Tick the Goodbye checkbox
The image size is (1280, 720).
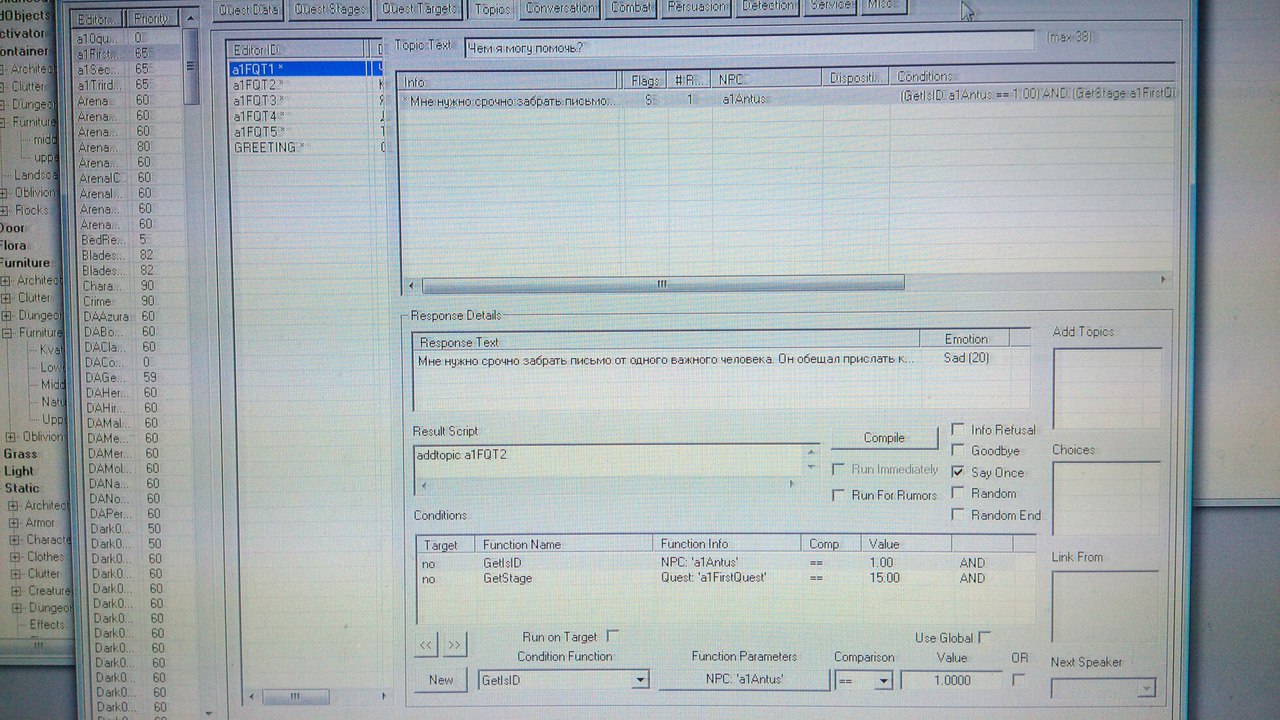pos(958,450)
